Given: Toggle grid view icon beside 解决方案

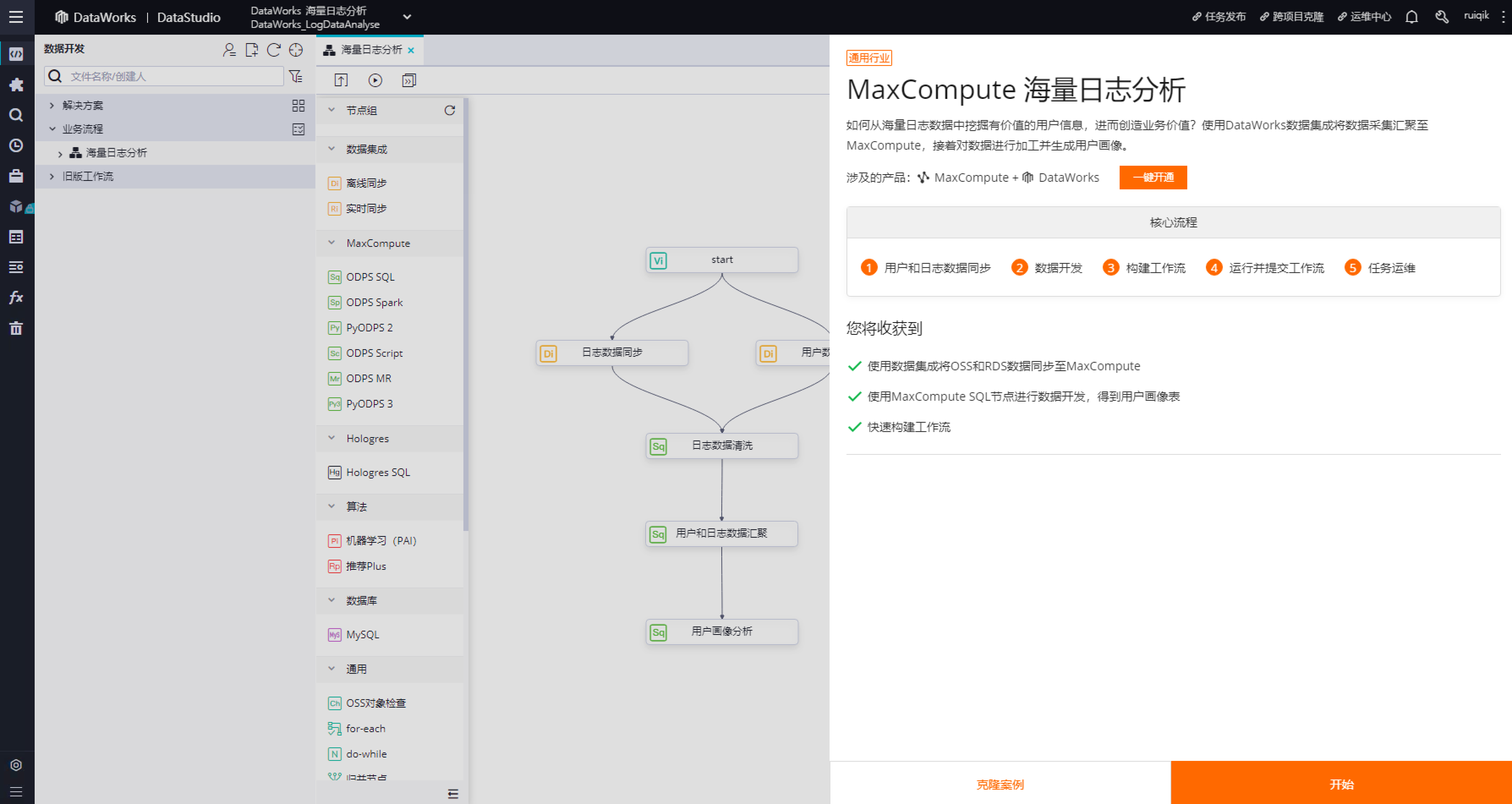Looking at the screenshot, I should click(x=298, y=106).
